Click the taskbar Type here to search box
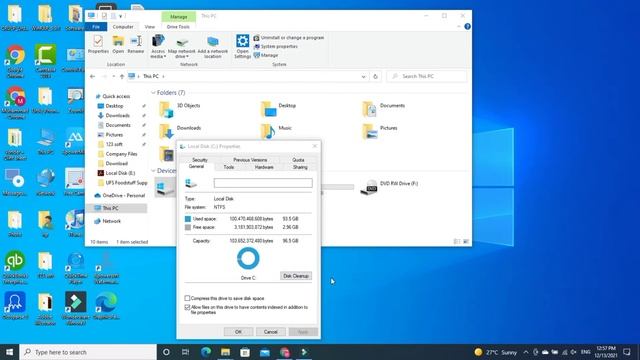 click(x=88, y=352)
